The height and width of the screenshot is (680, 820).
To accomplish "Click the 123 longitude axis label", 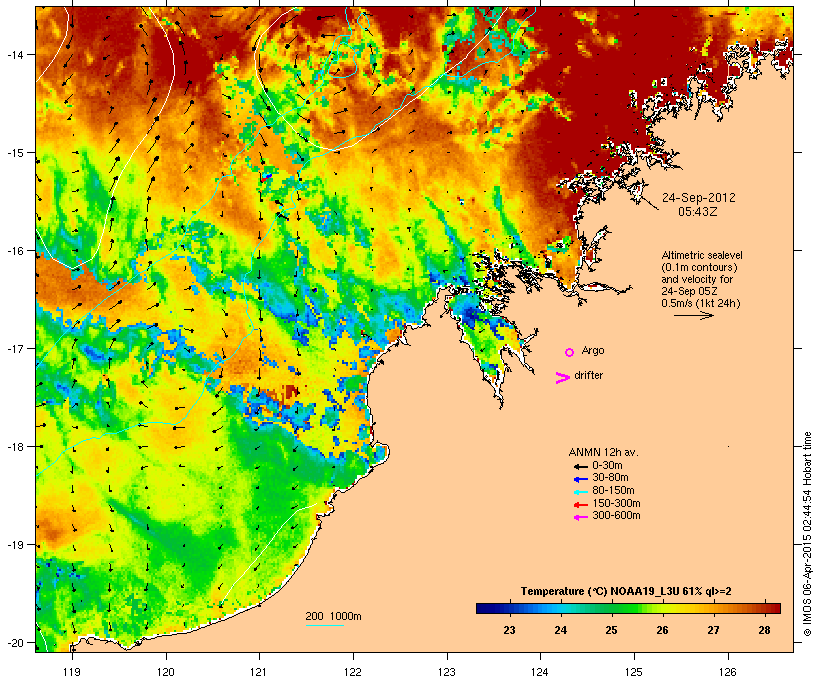I will tap(447, 672).
